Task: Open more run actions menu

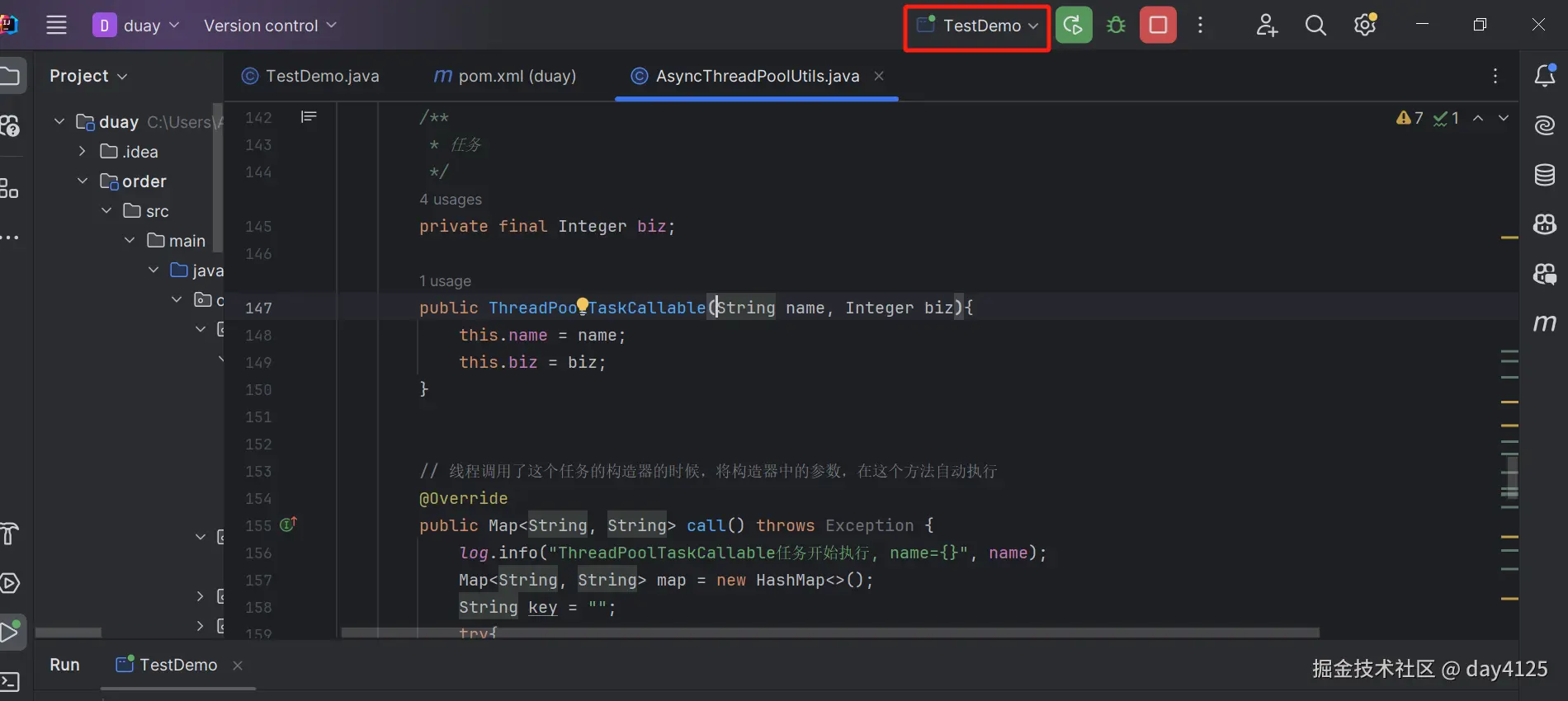Action: [x=1200, y=26]
